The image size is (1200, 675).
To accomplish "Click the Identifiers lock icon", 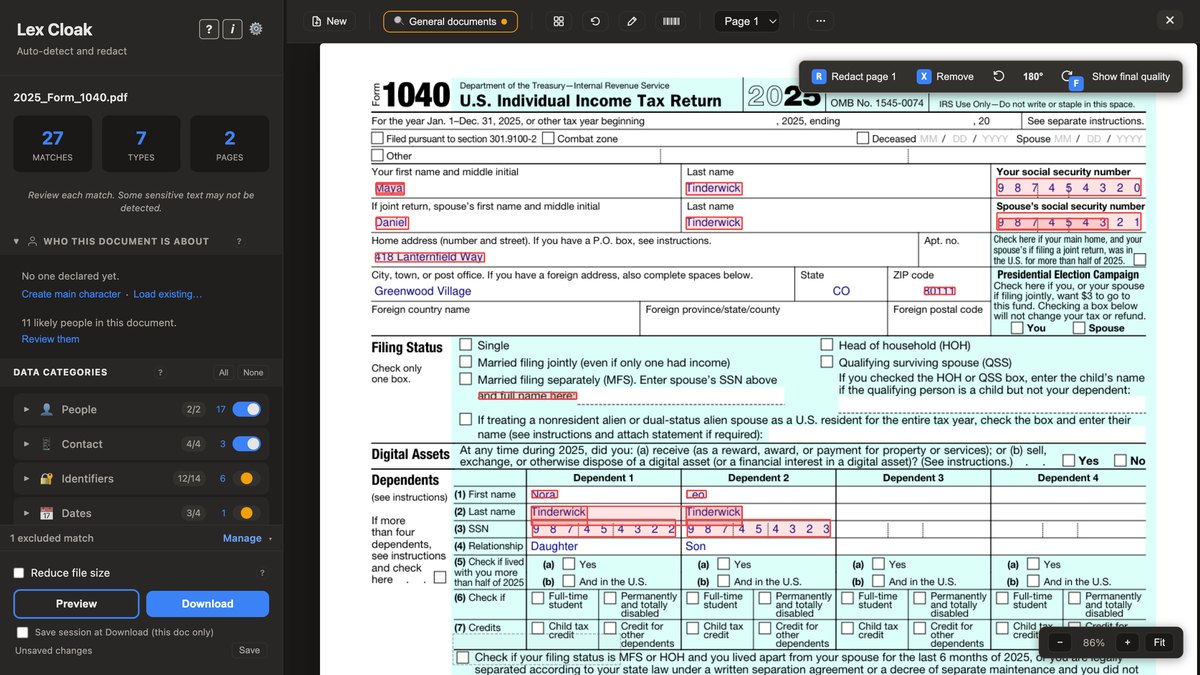I will pyautogui.click(x=46, y=478).
